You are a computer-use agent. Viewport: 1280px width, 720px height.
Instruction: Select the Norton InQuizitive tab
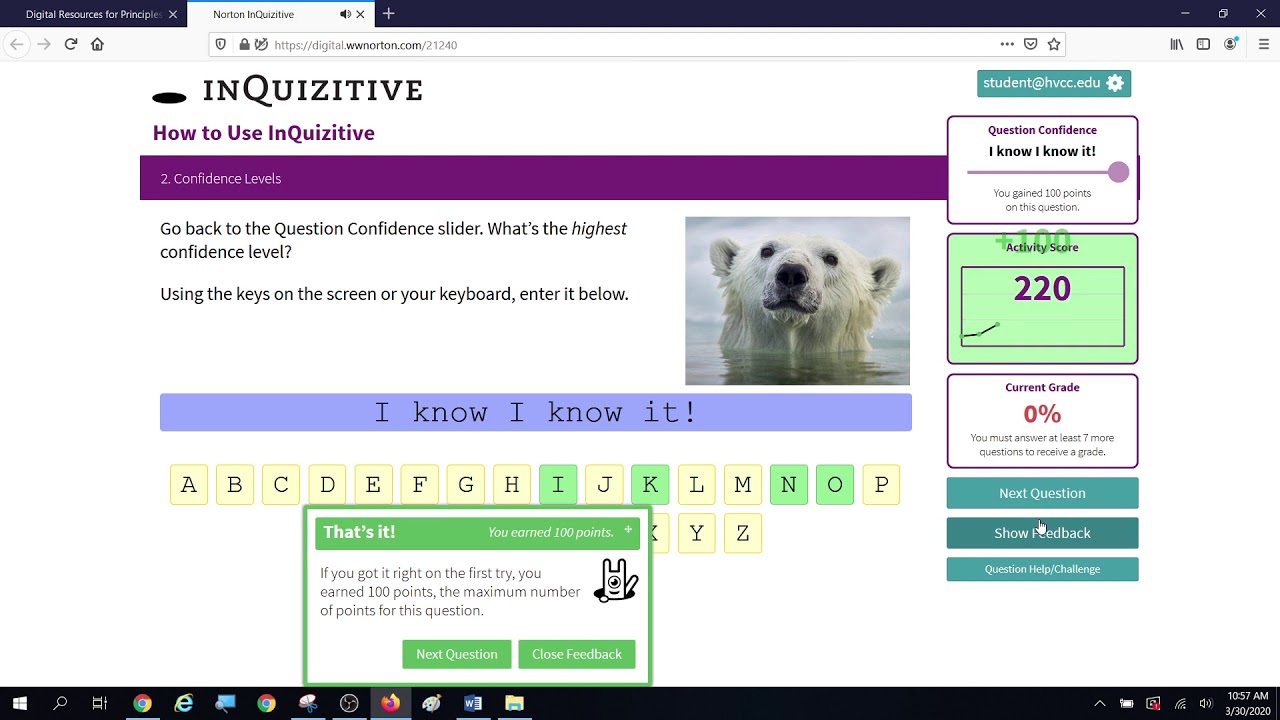280,14
